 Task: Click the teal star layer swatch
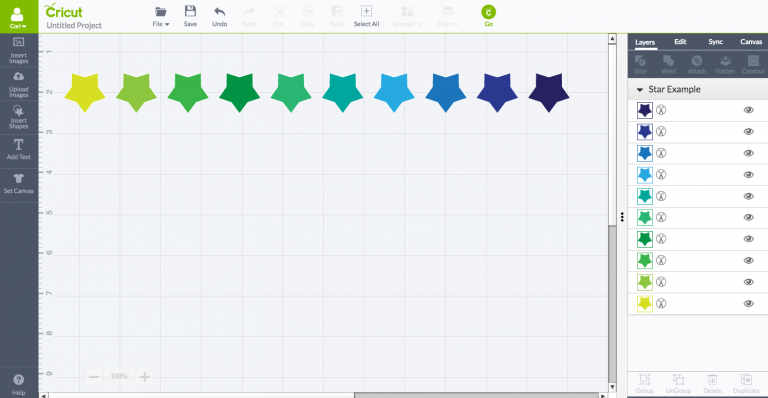point(645,196)
